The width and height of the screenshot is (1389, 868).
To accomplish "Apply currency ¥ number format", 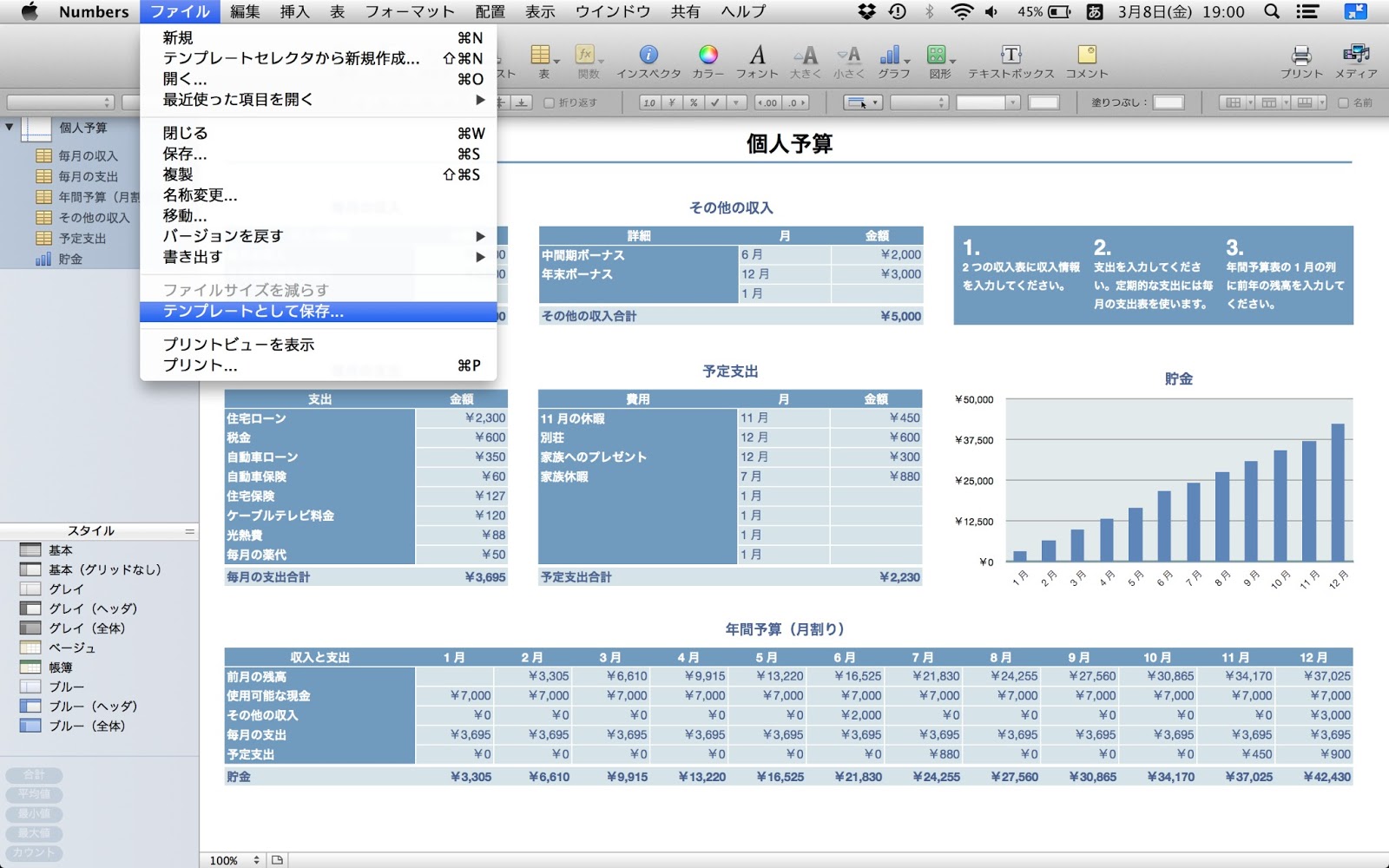I will point(671,102).
